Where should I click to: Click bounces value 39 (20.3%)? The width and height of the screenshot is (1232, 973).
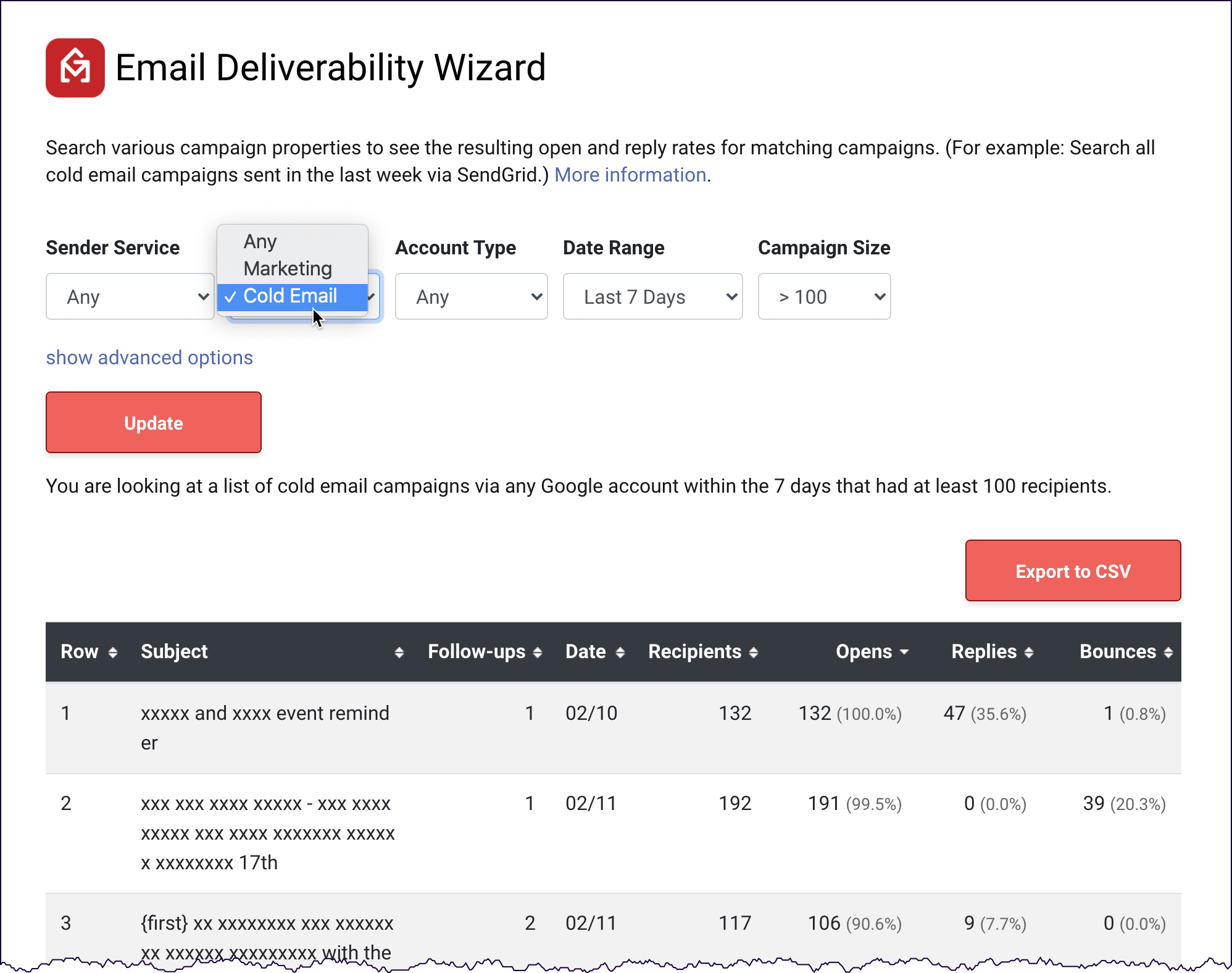(1125, 804)
